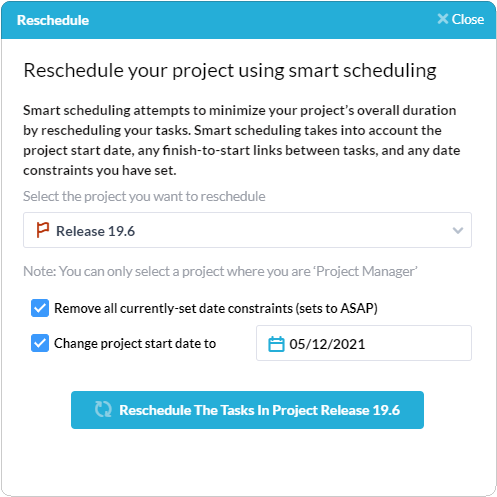Click the calendar icon in date field
This screenshot has width=497, height=497.
[276, 344]
